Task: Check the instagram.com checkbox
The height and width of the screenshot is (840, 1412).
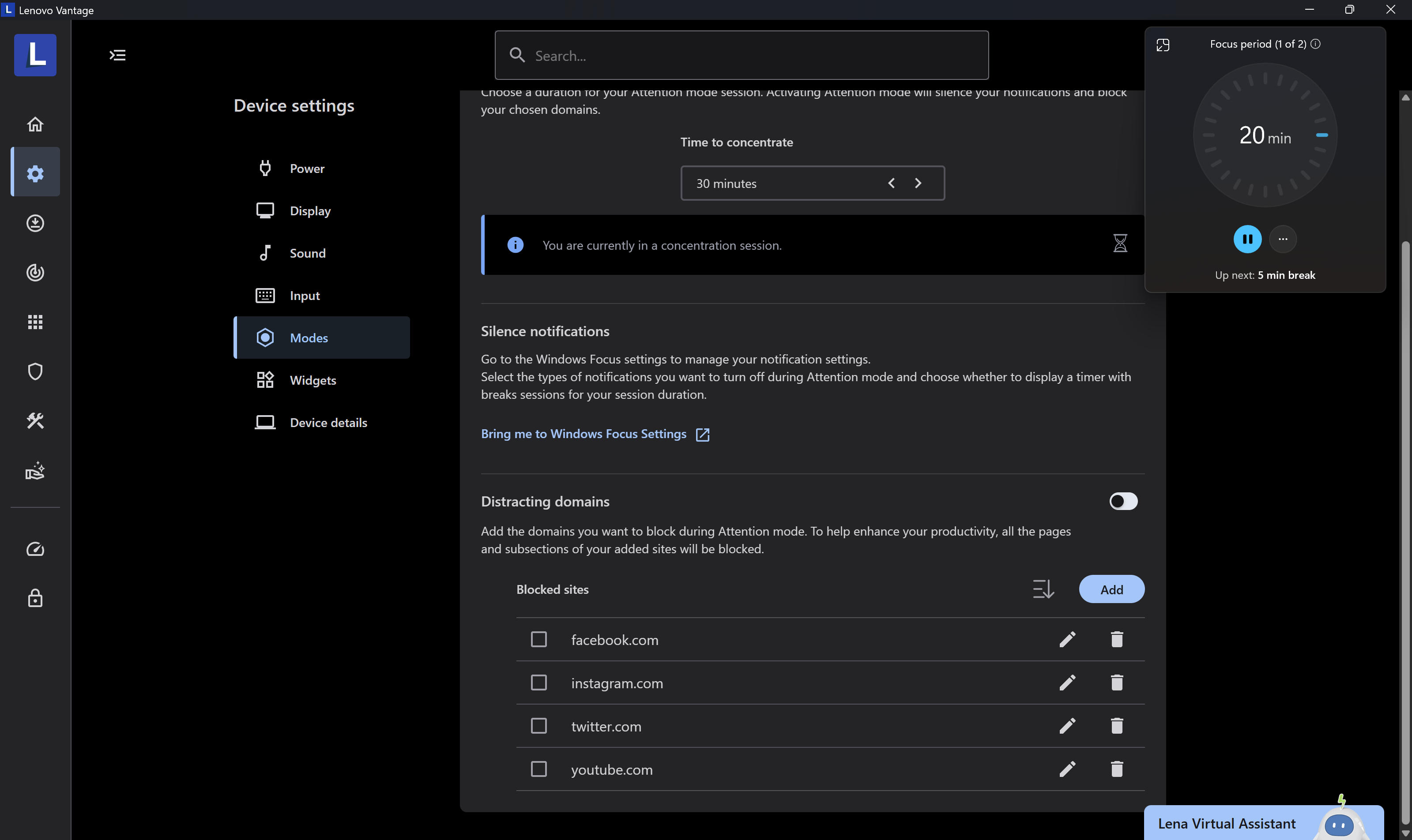Action: pyautogui.click(x=538, y=682)
